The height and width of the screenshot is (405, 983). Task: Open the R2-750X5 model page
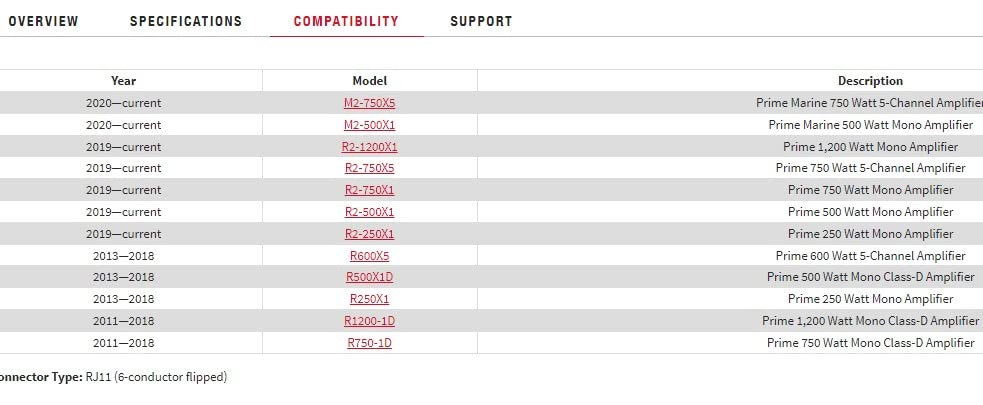point(369,168)
